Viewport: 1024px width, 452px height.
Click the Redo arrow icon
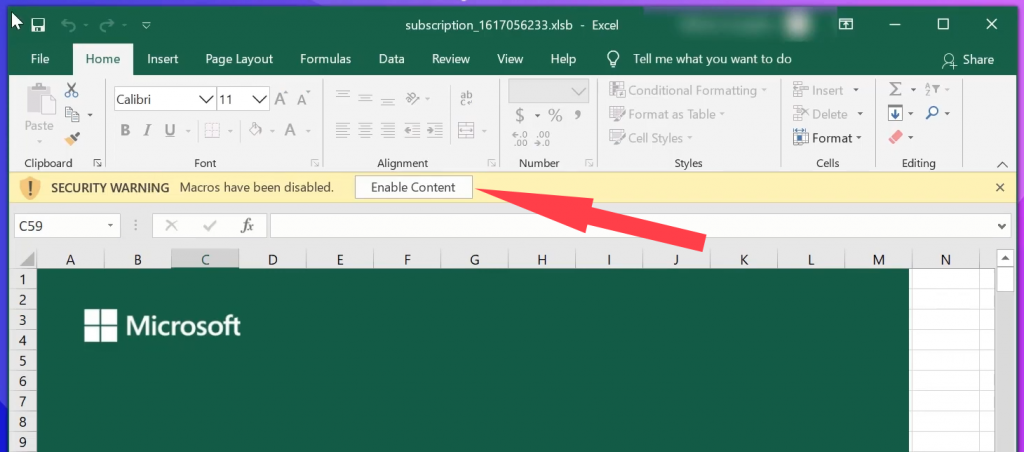point(106,25)
